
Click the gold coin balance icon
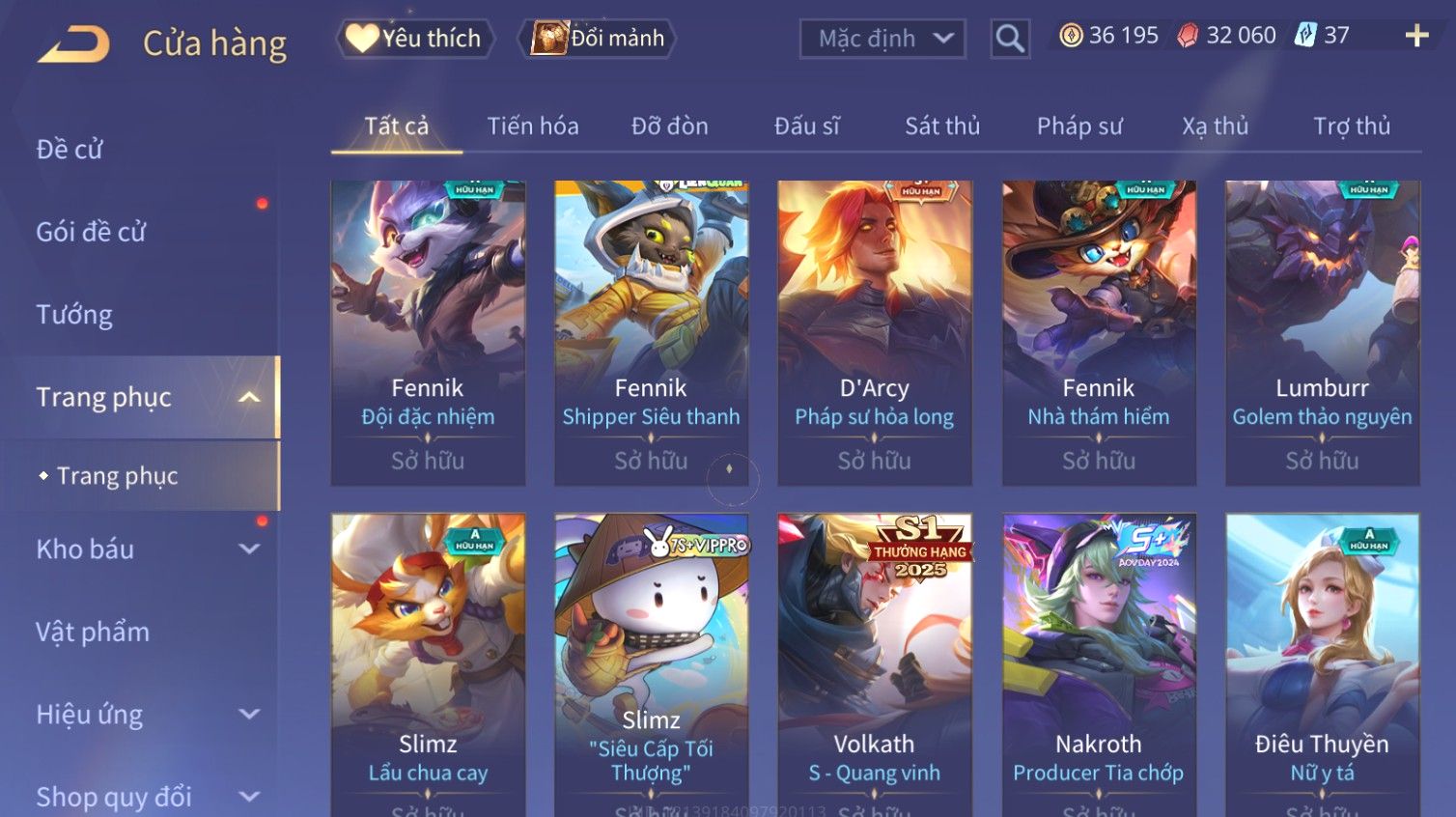[1071, 36]
